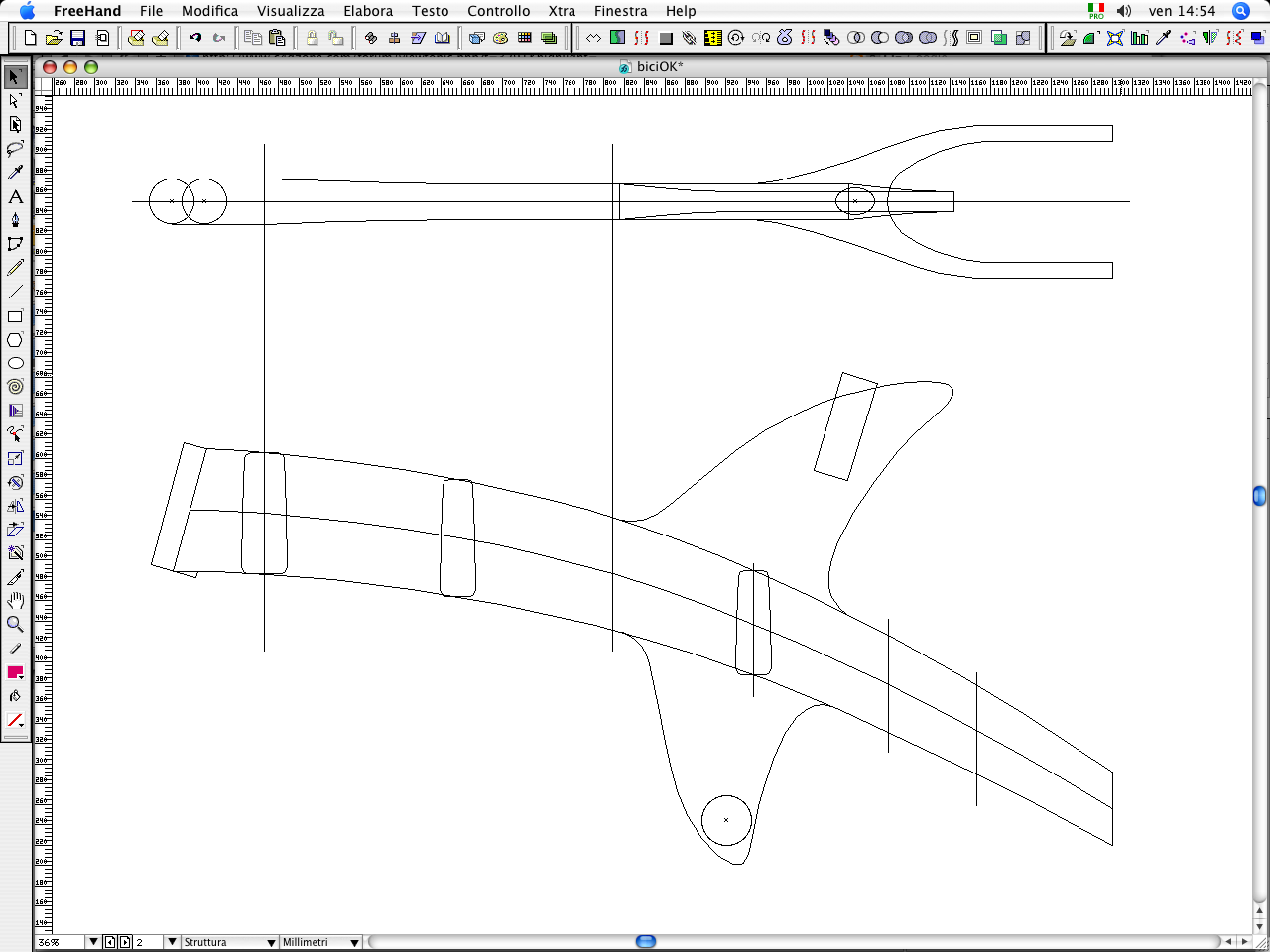Screen dimensions: 1270x952
Task: Select the Zoom magnifier tool
Action: tap(15, 625)
